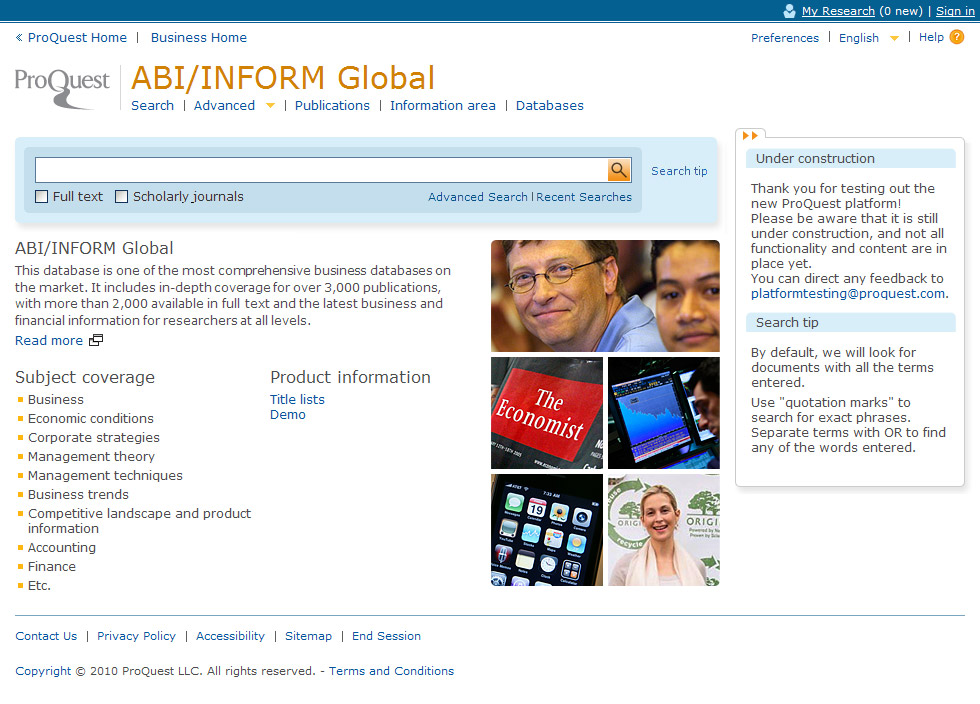Click the Under construction panel header

851,159
